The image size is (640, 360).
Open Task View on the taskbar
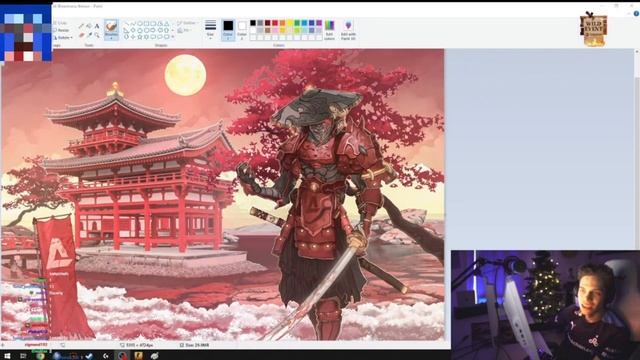tap(23, 356)
